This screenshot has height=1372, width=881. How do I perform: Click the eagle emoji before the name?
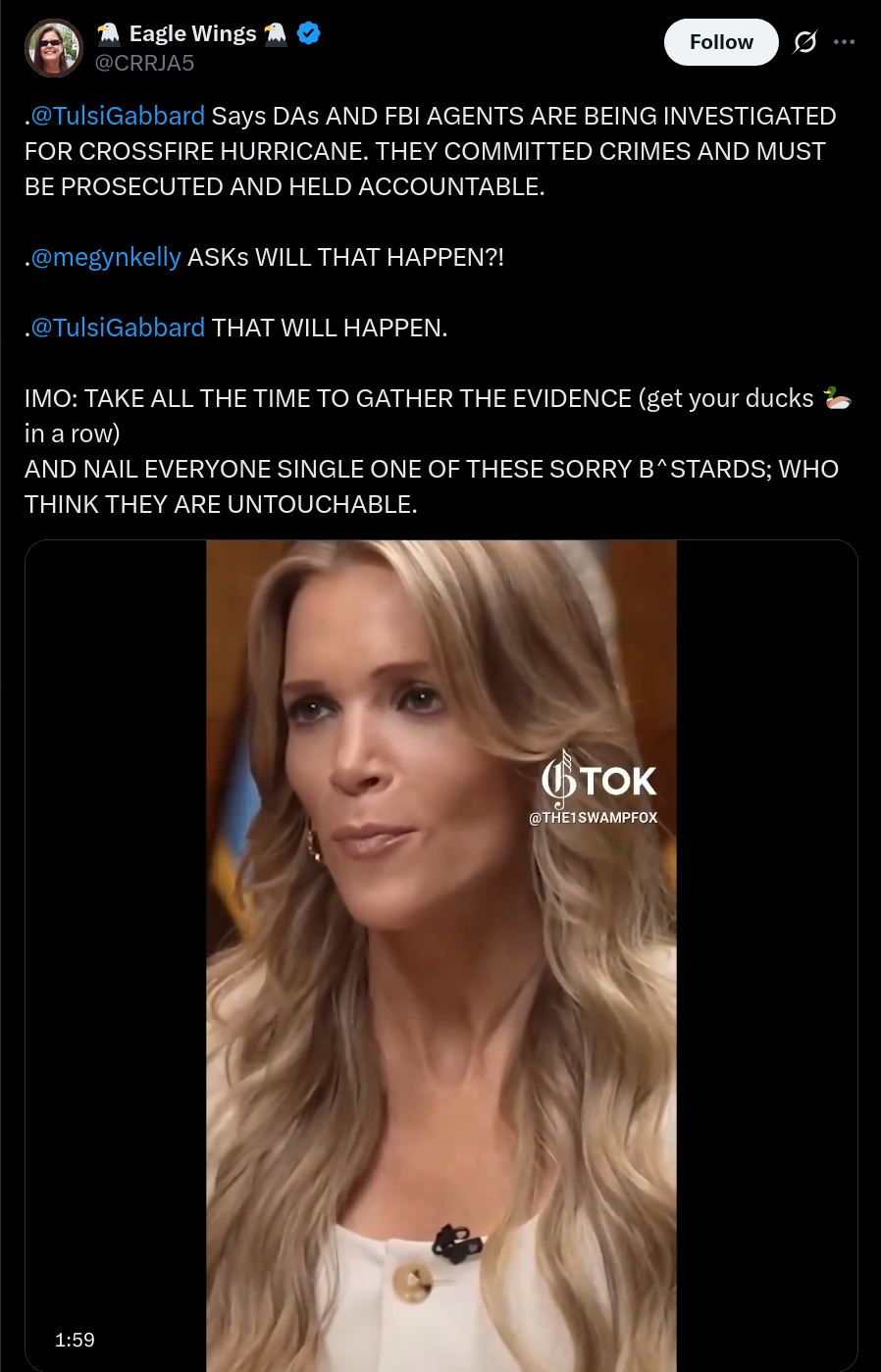109,33
